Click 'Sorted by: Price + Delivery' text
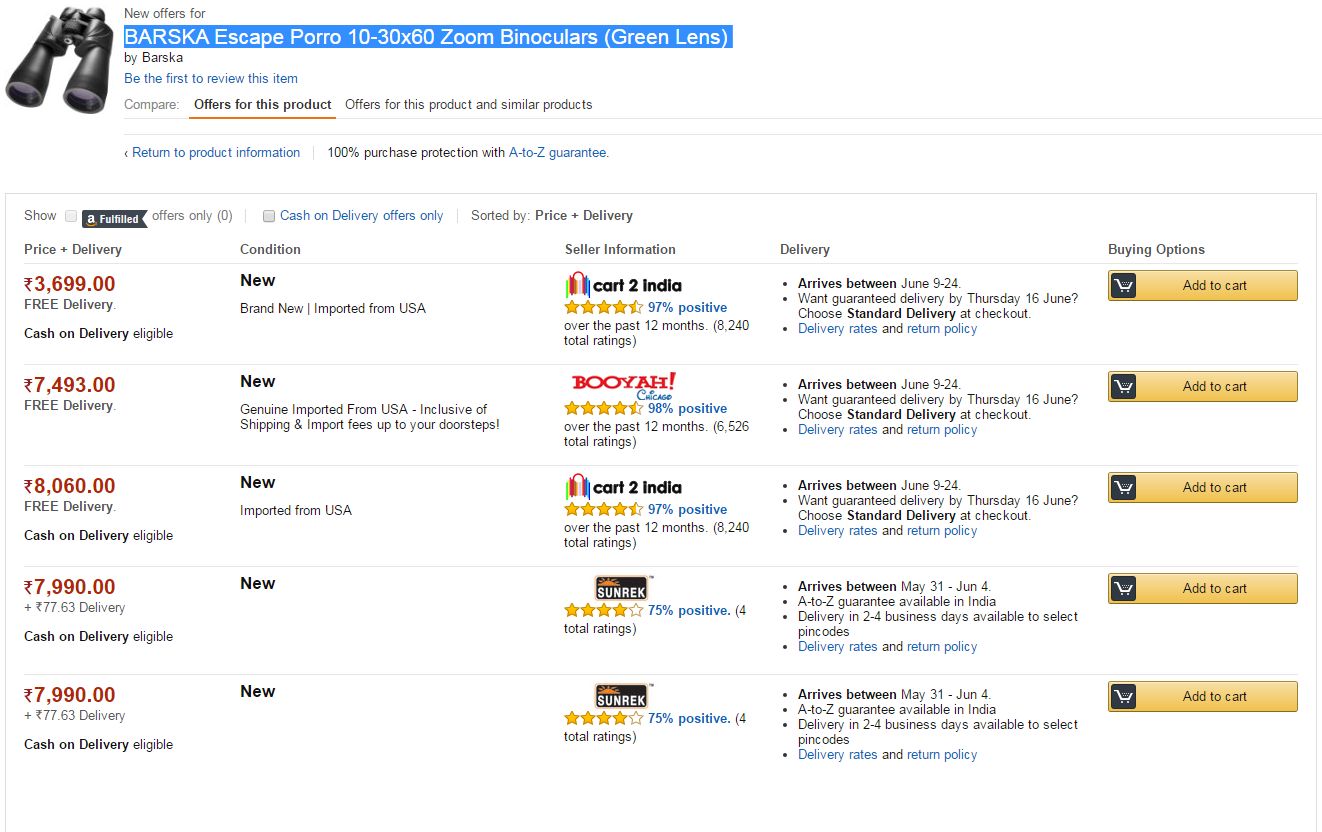This screenshot has height=832, width=1322. 552,215
